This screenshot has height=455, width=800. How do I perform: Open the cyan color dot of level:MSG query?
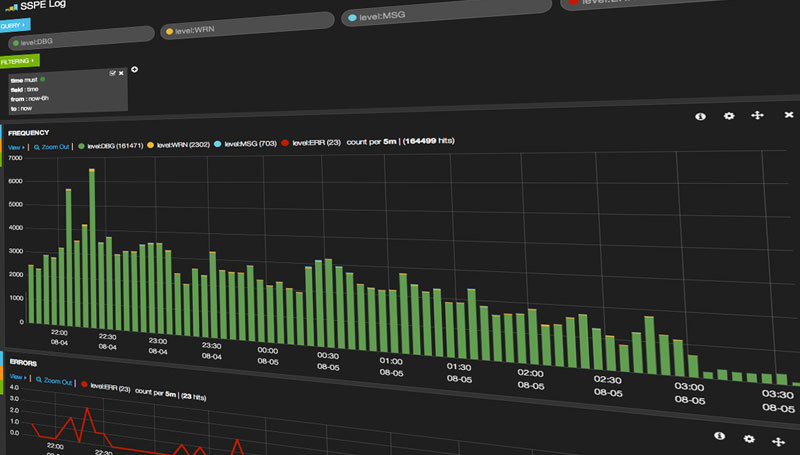352,18
